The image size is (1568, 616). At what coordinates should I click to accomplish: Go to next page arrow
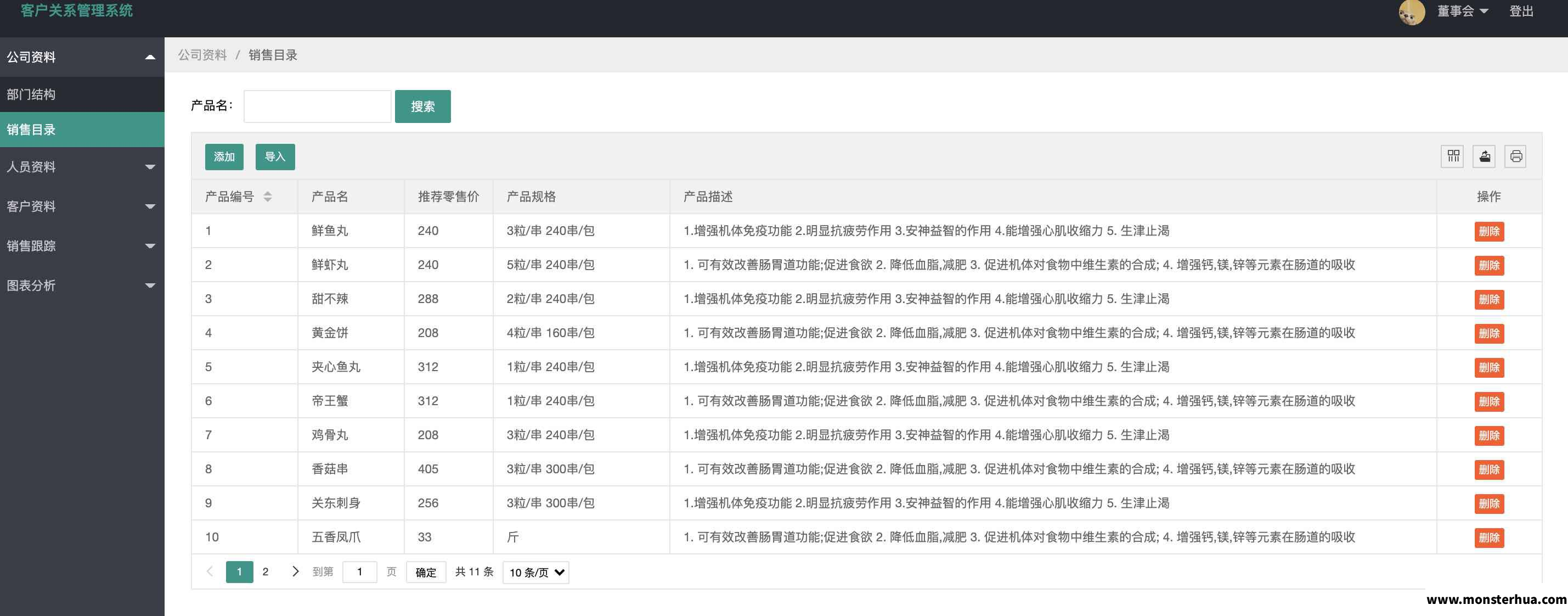pos(295,572)
